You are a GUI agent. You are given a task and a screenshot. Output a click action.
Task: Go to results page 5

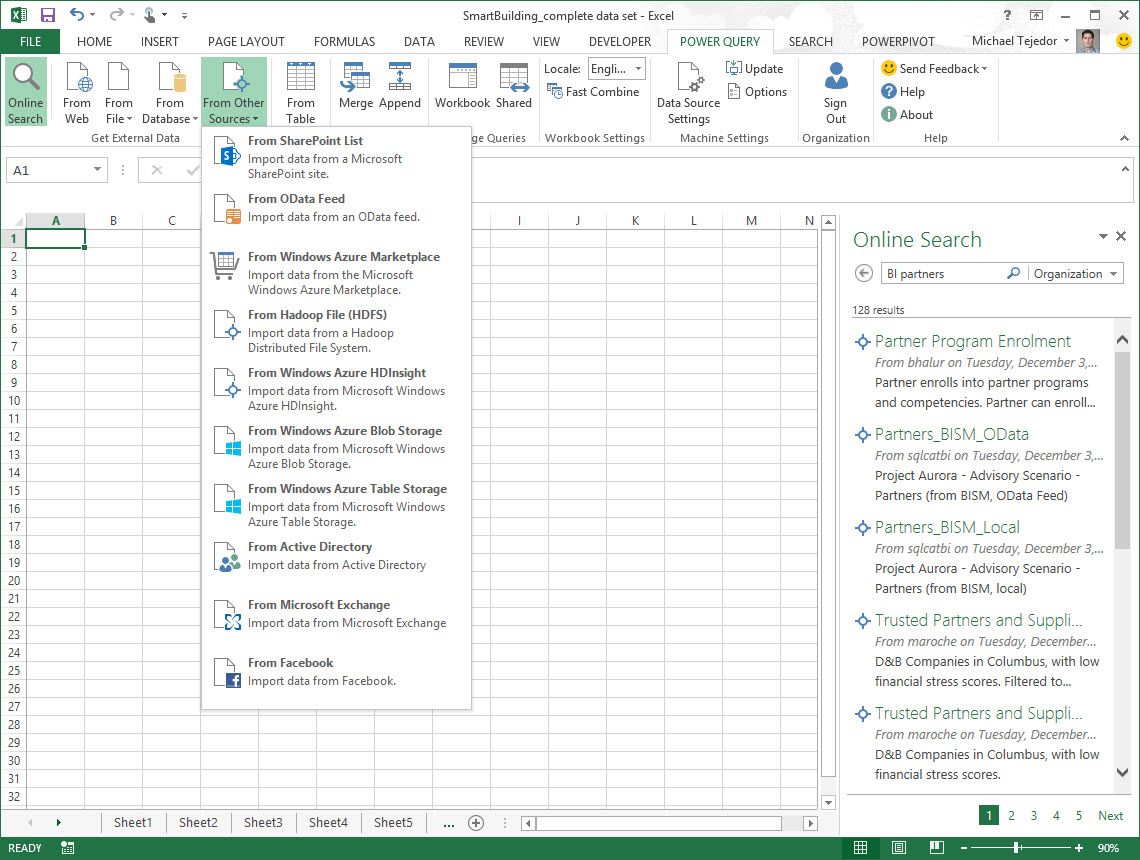point(1079,816)
